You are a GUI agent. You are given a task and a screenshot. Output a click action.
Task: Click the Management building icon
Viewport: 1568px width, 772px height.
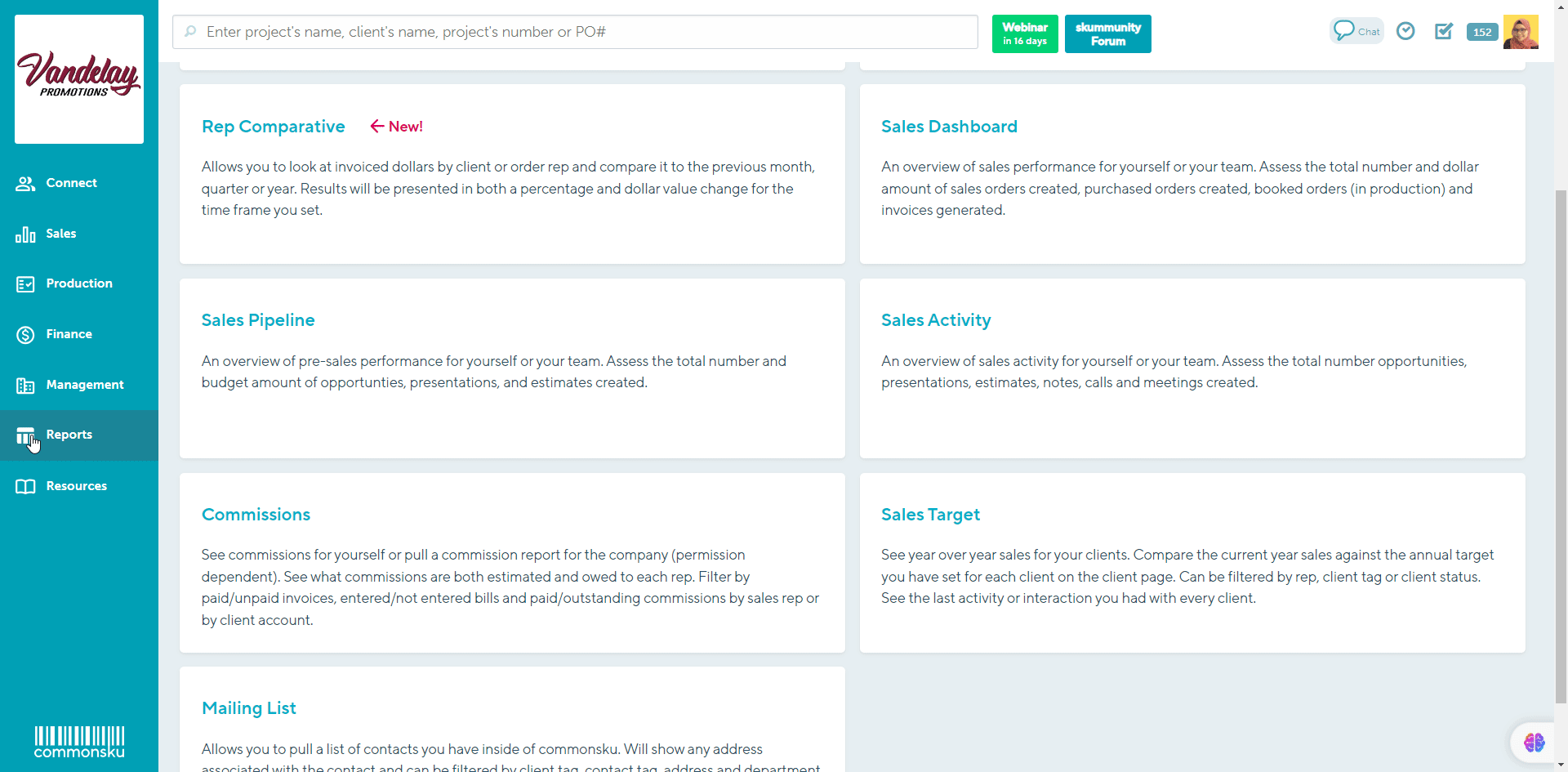(x=25, y=386)
